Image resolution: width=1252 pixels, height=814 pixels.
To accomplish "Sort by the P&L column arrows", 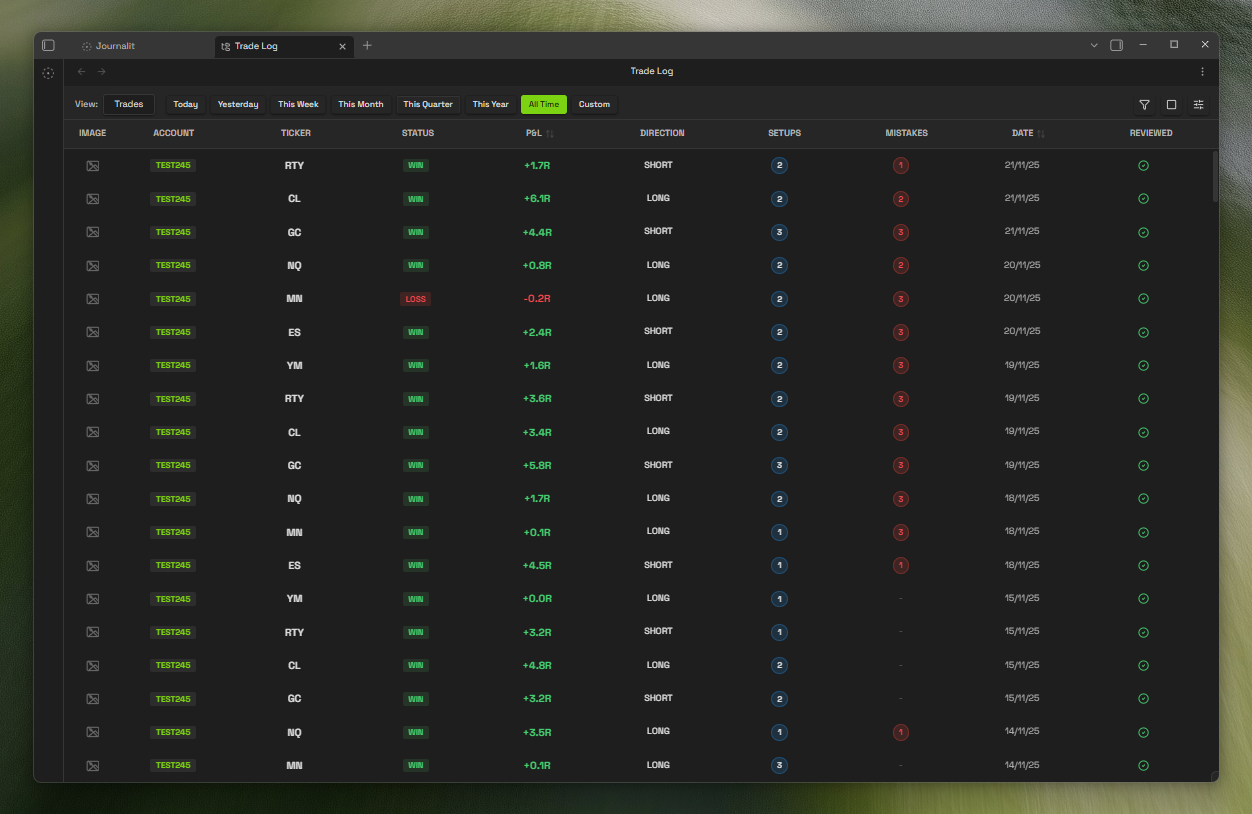I will coord(549,134).
